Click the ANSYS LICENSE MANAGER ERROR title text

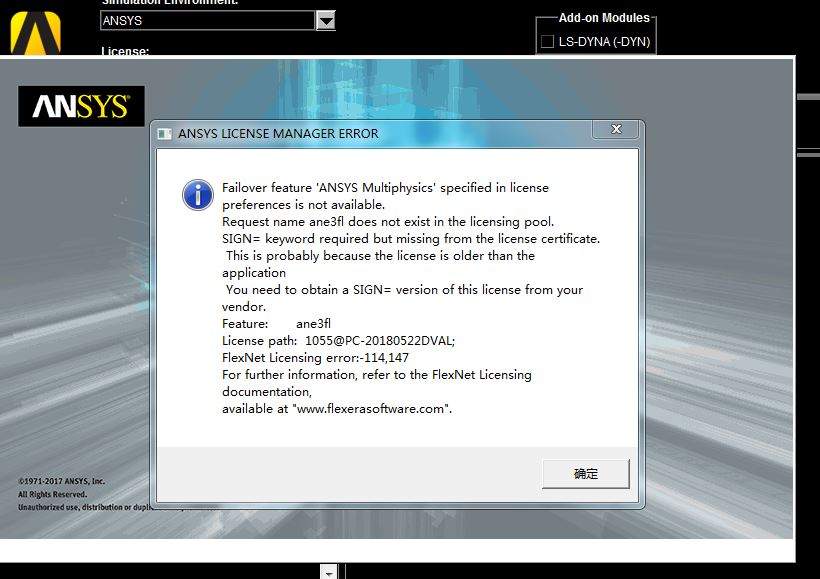pyautogui.click(x=278, y=134)
